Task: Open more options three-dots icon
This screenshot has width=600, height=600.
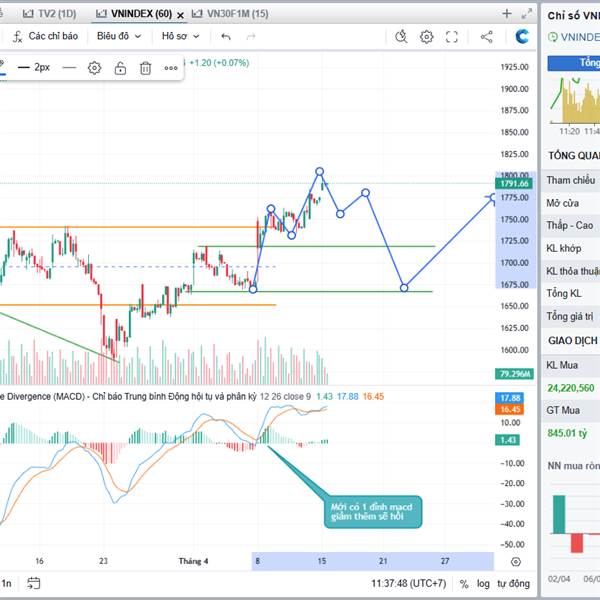Action: (x=171, y=68)
